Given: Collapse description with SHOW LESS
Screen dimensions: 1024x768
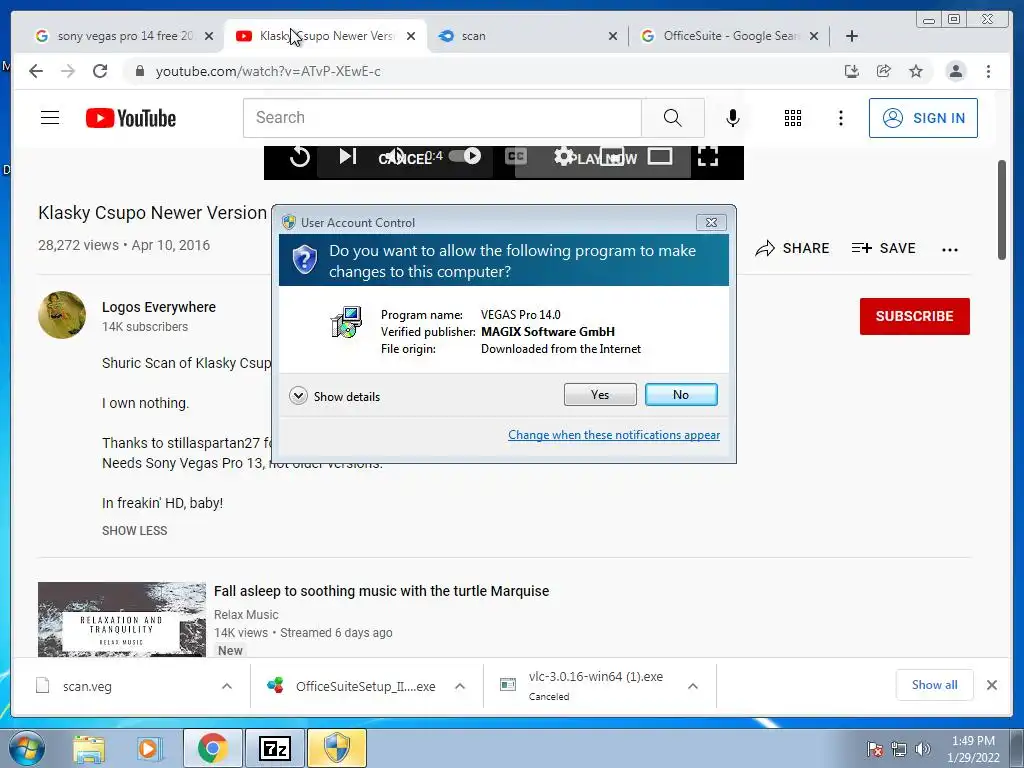Looking at the screenshot, I should tap(135, 531).
